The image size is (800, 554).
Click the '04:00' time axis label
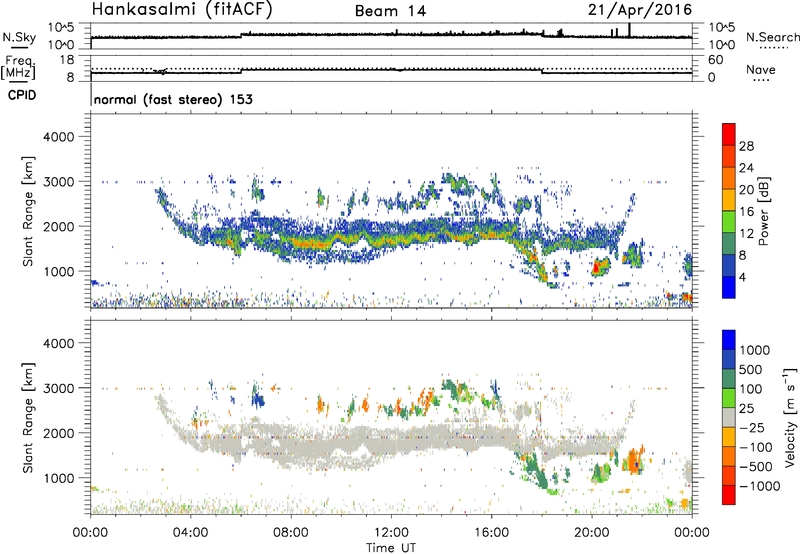[190, 533]
